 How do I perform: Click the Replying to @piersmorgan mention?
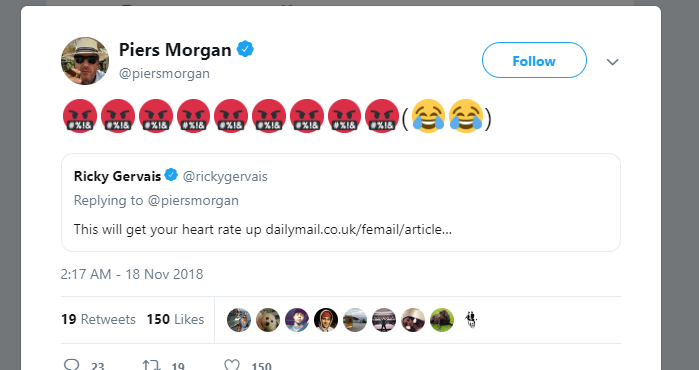point(193,201)
